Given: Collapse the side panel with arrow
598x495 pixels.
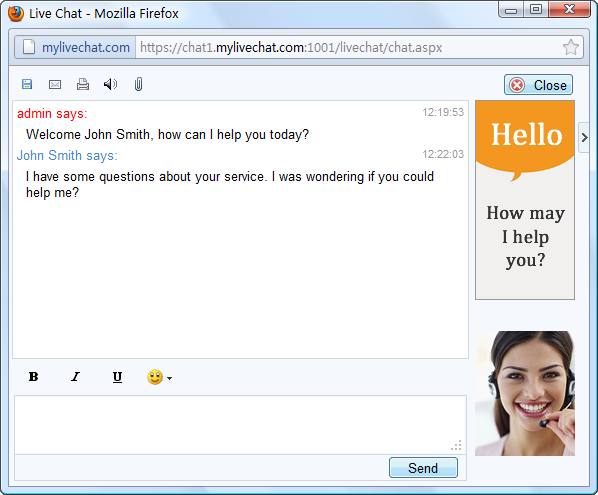Looking at the screenshot, I should coord(584,138).
